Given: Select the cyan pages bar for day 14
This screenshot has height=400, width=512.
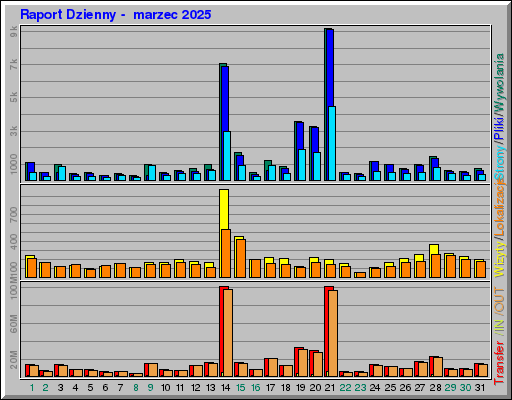Looking at the screenshot, I should click(x=227, y=156).
